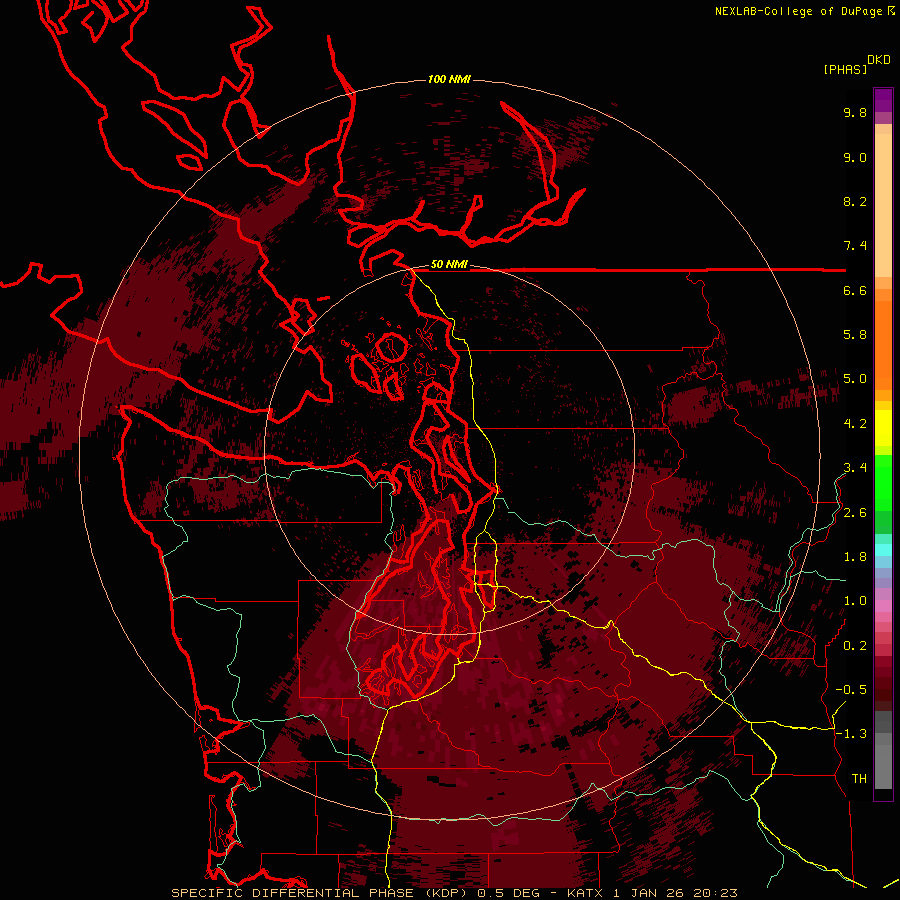Click the purple top segment of color scale

tap(883, 100)
